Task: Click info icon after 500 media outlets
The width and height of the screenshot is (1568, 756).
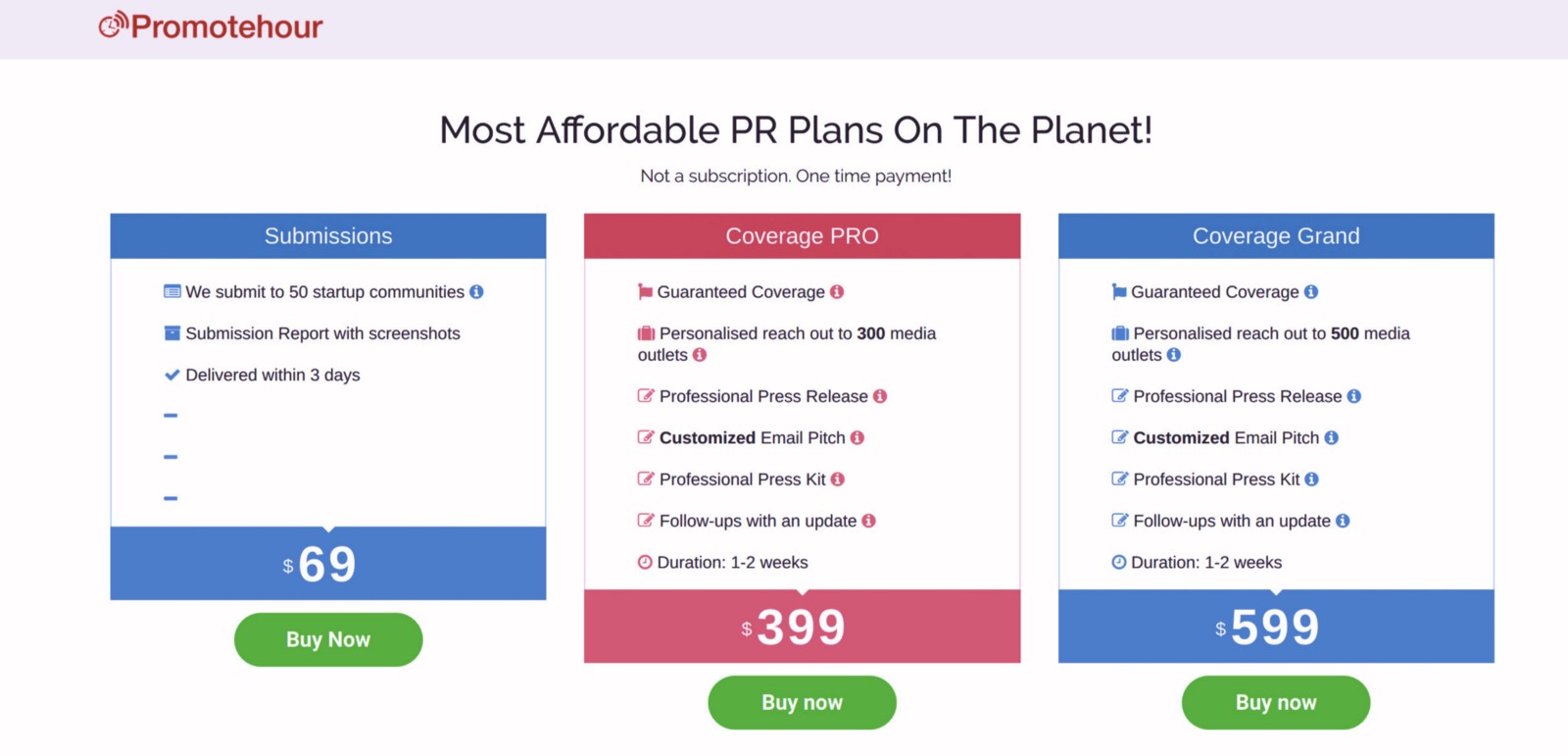Action: tap(1174, 355)
